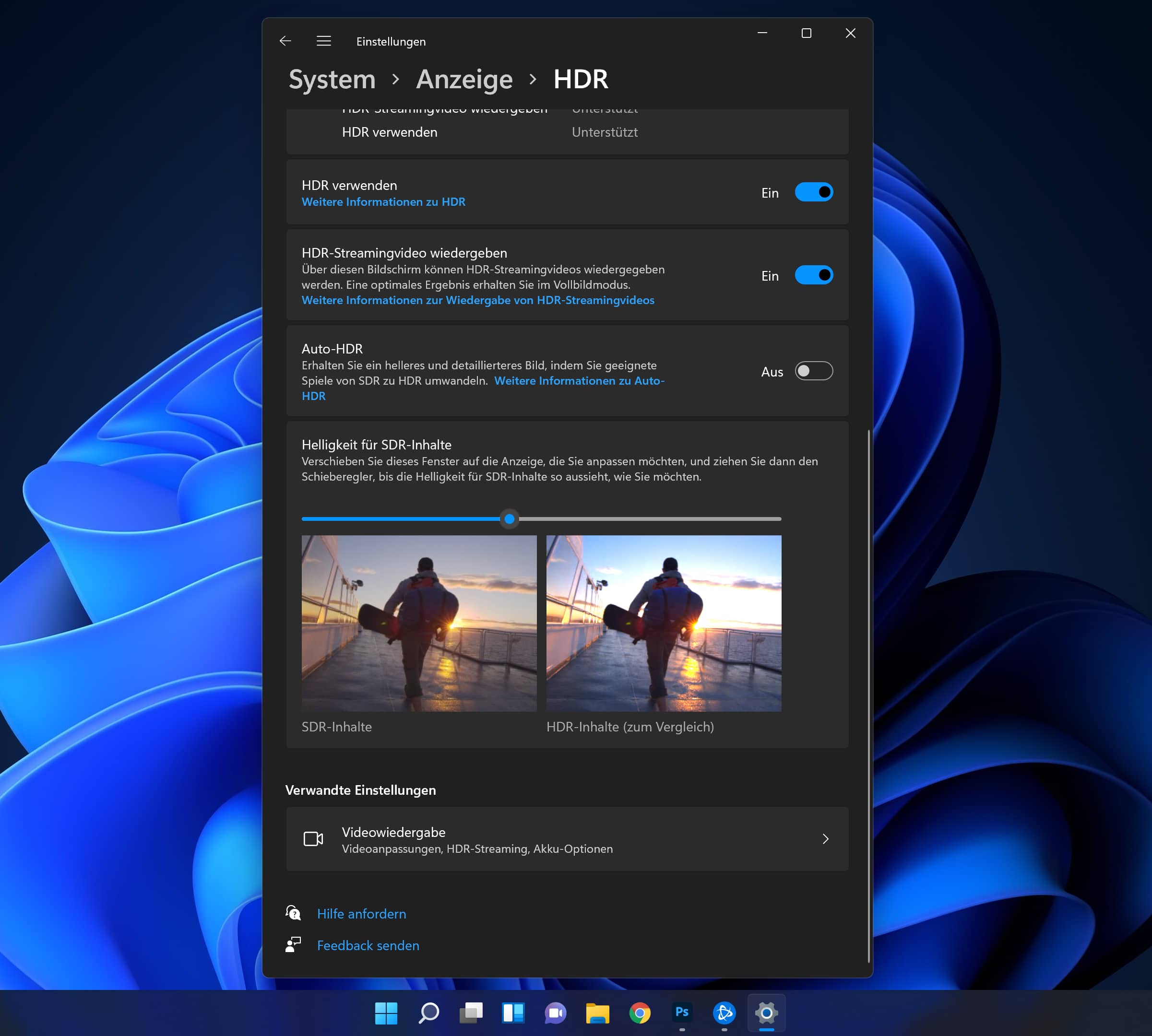
Task: Click the SDR brightness slider handle
Action: 510,518
